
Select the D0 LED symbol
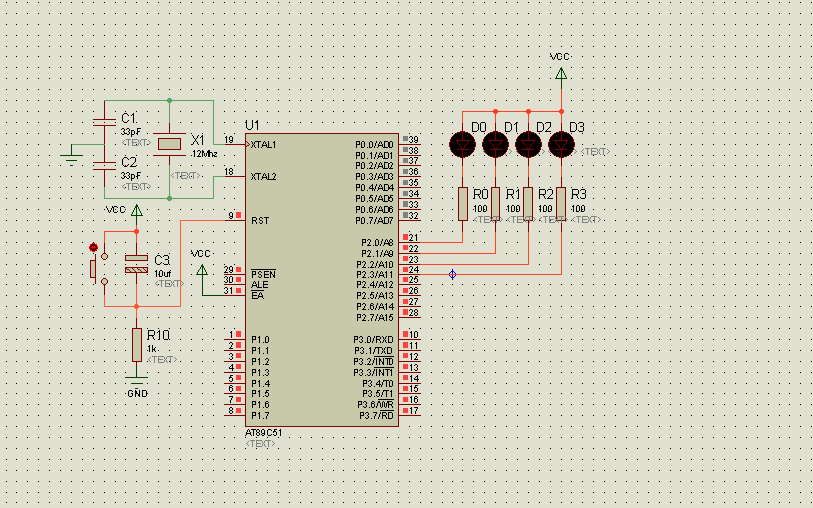pos(462,145)
